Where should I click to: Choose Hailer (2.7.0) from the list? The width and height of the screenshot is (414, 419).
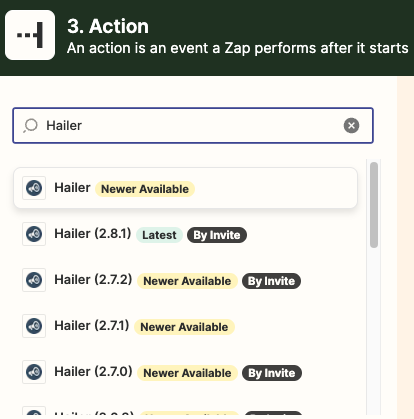(185, 372)
